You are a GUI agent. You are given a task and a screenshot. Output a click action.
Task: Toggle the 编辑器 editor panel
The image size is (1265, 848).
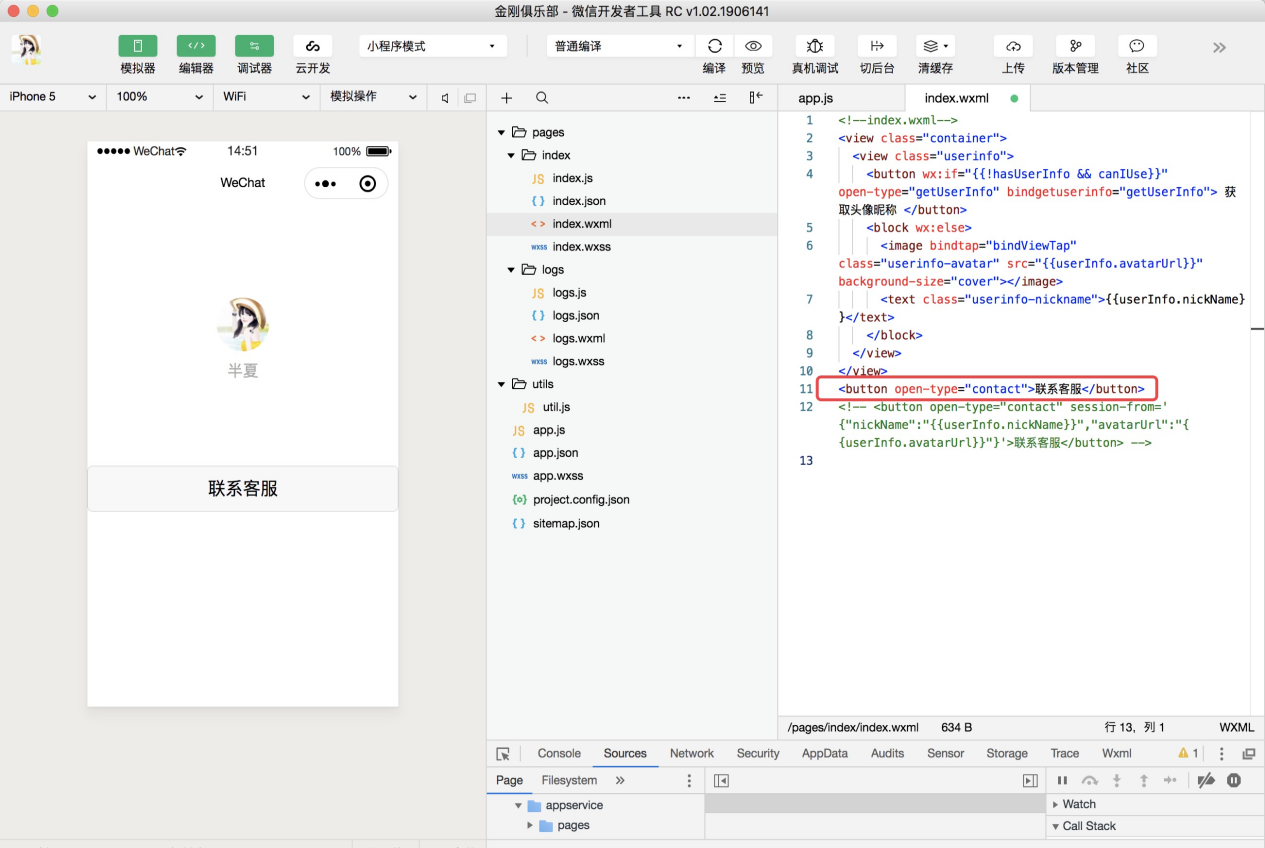196,46
